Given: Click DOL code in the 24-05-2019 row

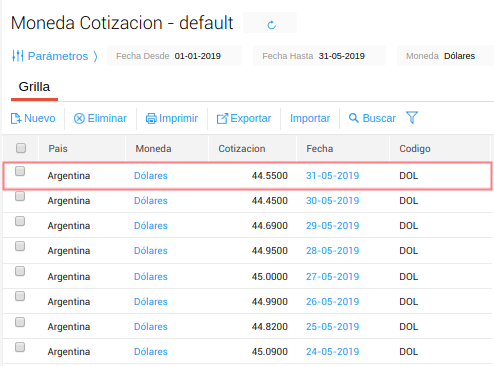Looking at the screenshot, I should point(408,352).
